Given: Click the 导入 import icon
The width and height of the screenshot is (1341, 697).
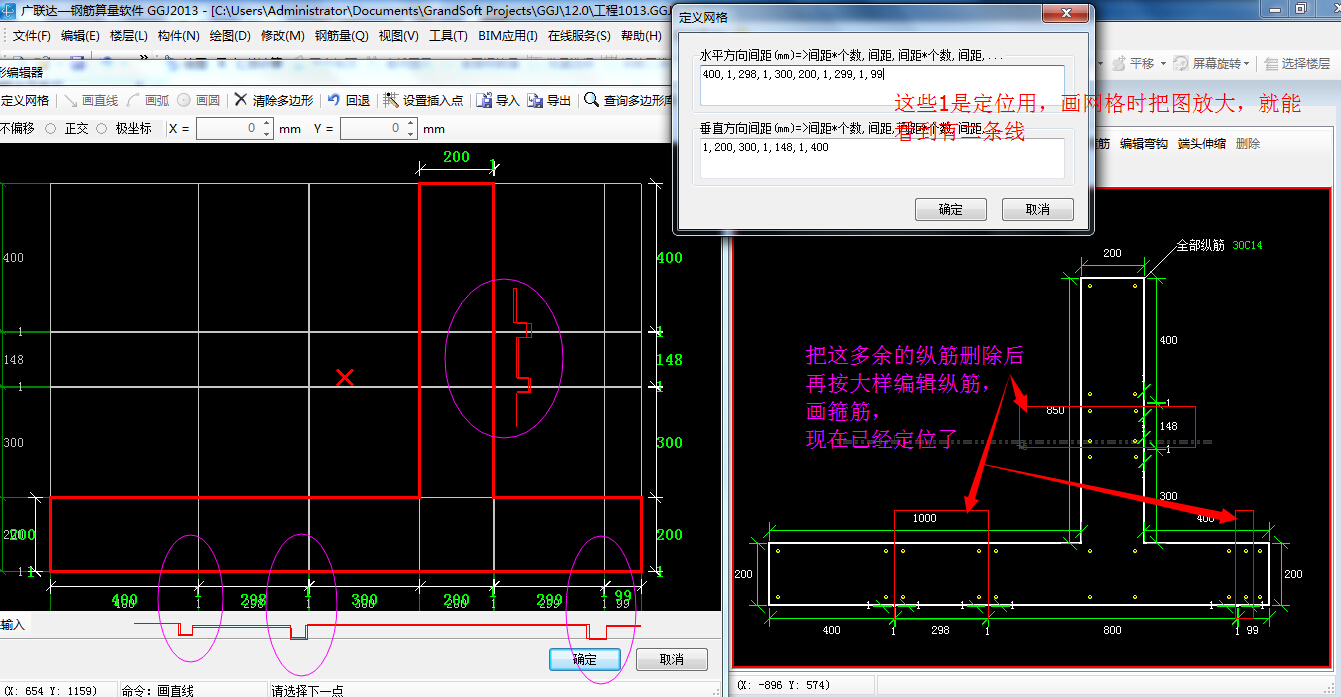Looking at the screenshot, I should pyautogui.click(x=484, y=100).
